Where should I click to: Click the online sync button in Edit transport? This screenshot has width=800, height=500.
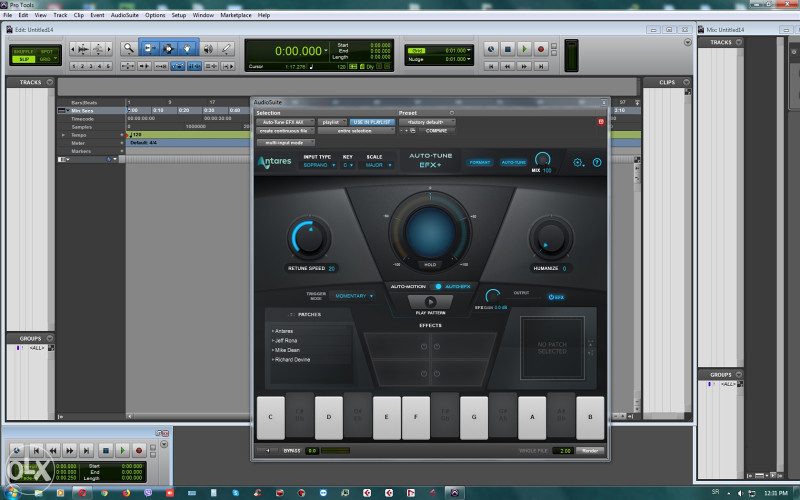point(491,49)
